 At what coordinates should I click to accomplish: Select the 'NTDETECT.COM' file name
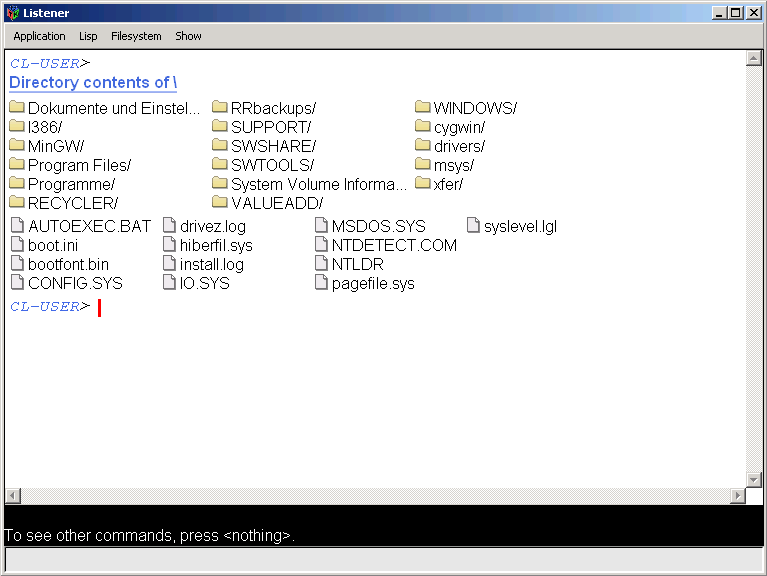click(394, 245)
